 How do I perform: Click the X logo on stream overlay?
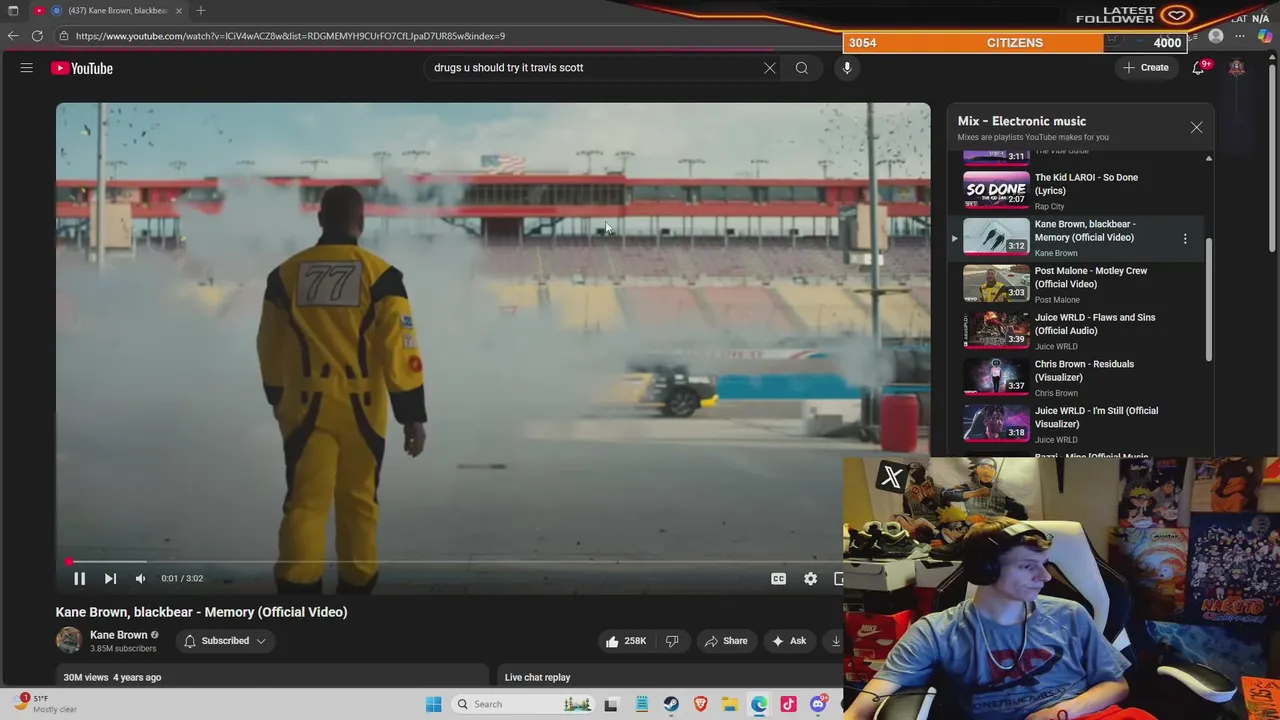coord(891,477)
